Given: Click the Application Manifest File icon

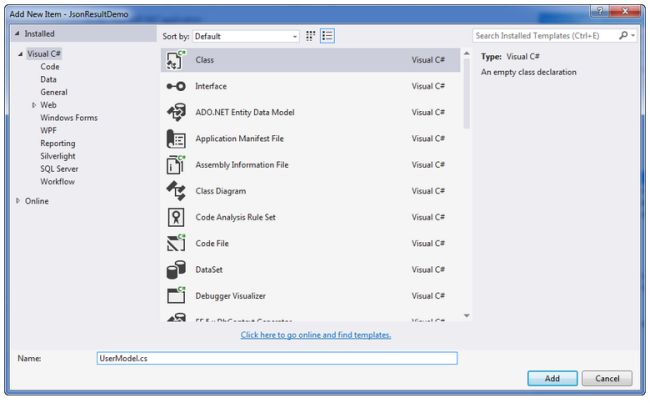Looking at the screenshot, I should click(x=176, y=138).
